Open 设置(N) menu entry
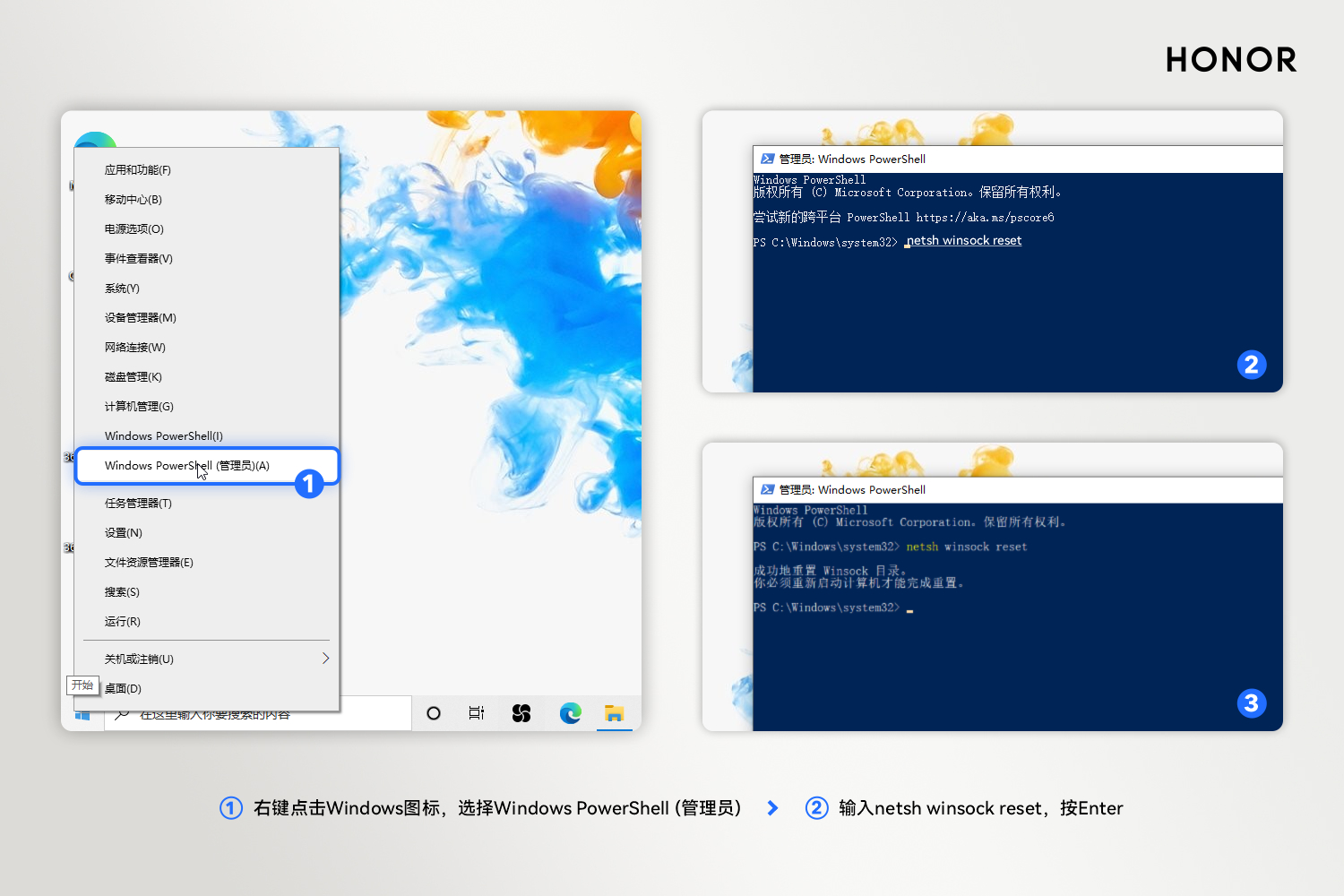 (207, 533)
